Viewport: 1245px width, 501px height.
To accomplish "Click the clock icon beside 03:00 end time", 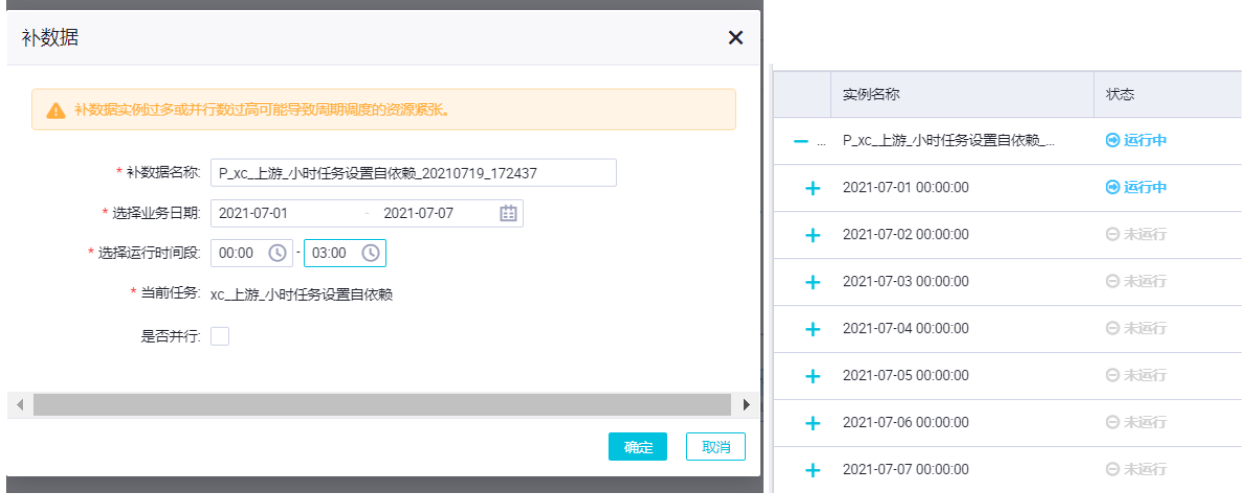I will click(x=370, y=253).
